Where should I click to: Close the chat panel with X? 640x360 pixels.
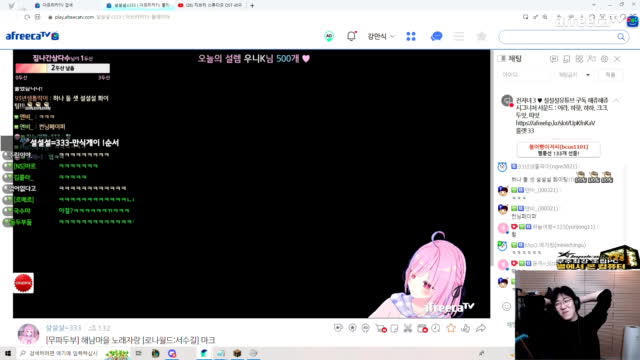coord(617,59)
